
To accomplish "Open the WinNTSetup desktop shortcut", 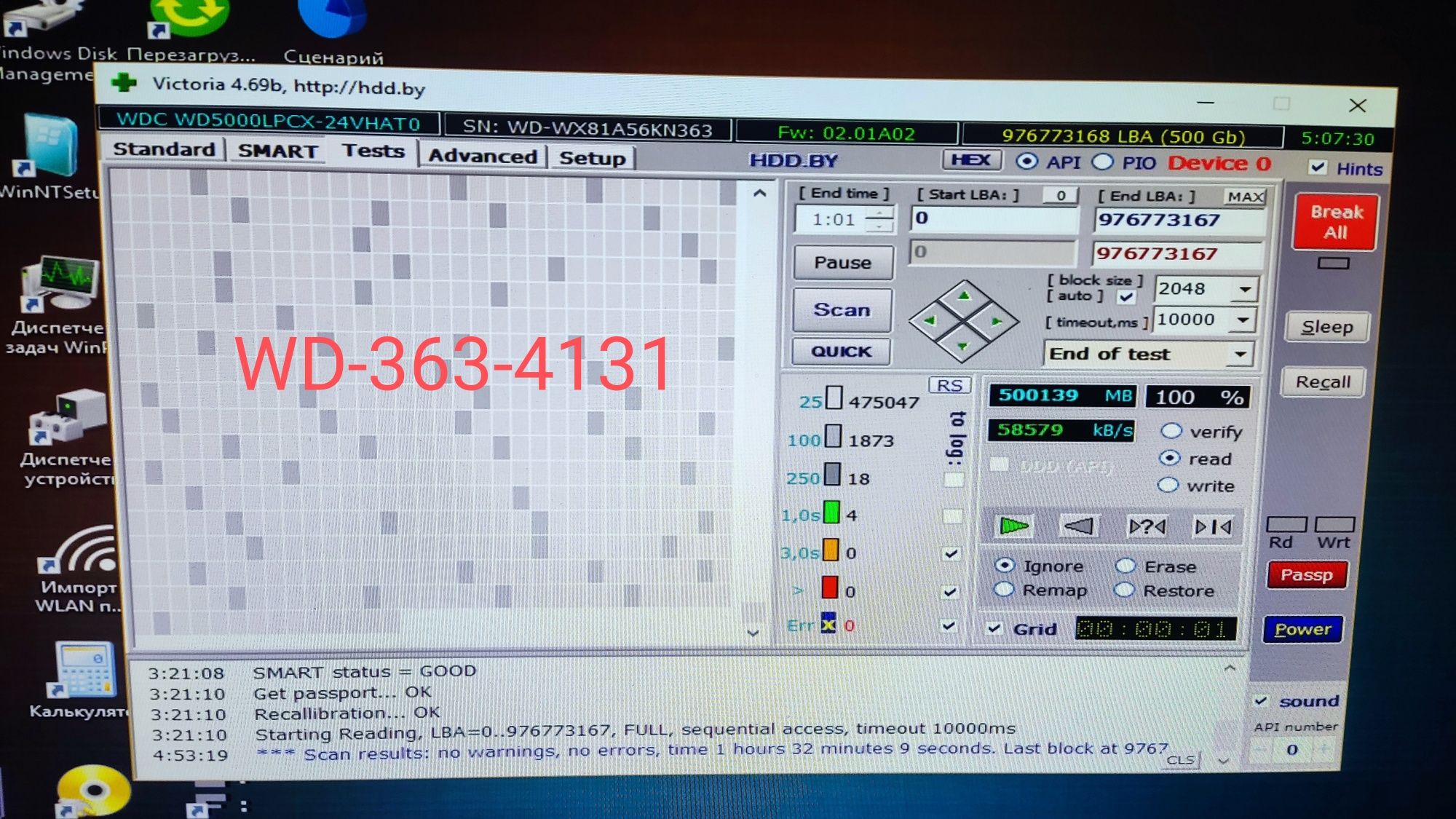I will [50, 157].
